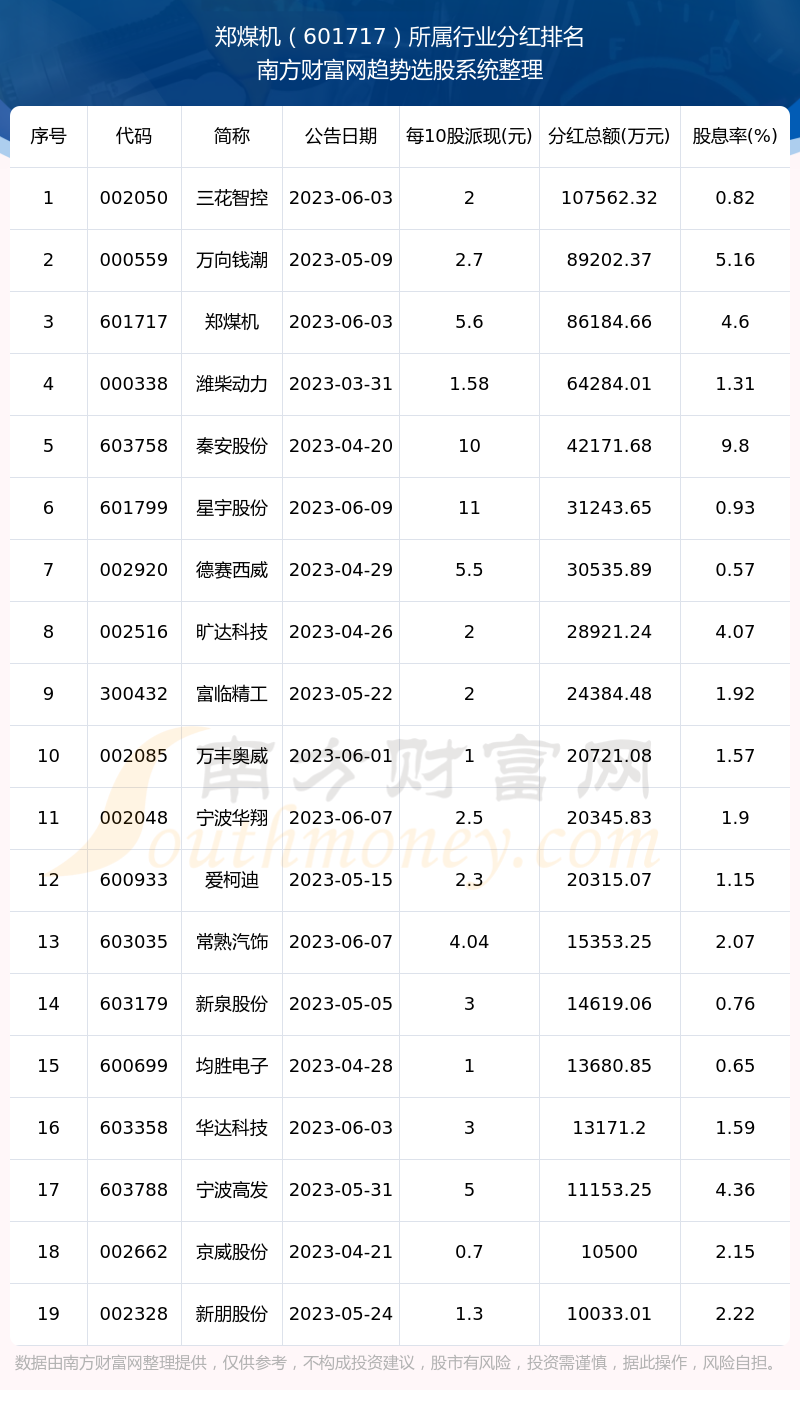
Task: Click stock code 000559
Action: [134, 260]
